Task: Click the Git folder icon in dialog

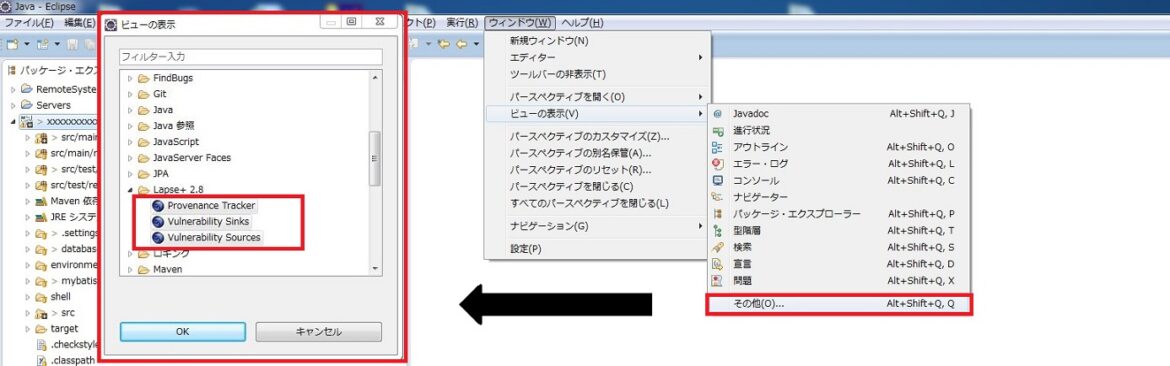Action: (143, 94)
